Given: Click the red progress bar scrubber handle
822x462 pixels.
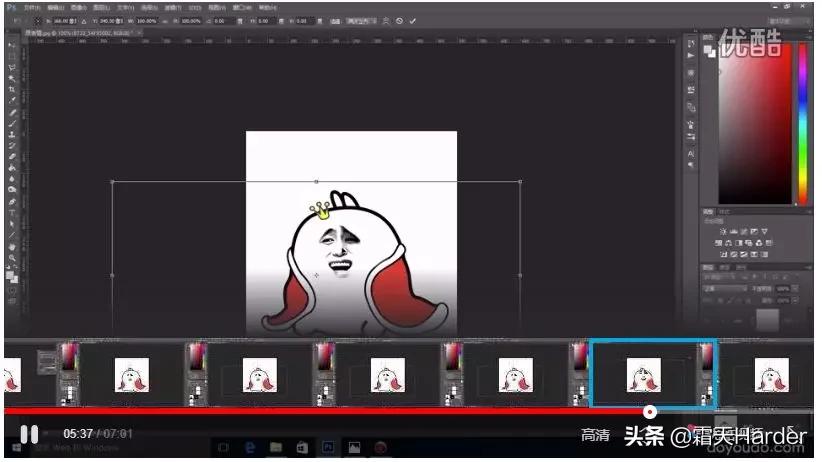Looking at the screenshot, I should point(650,411).
